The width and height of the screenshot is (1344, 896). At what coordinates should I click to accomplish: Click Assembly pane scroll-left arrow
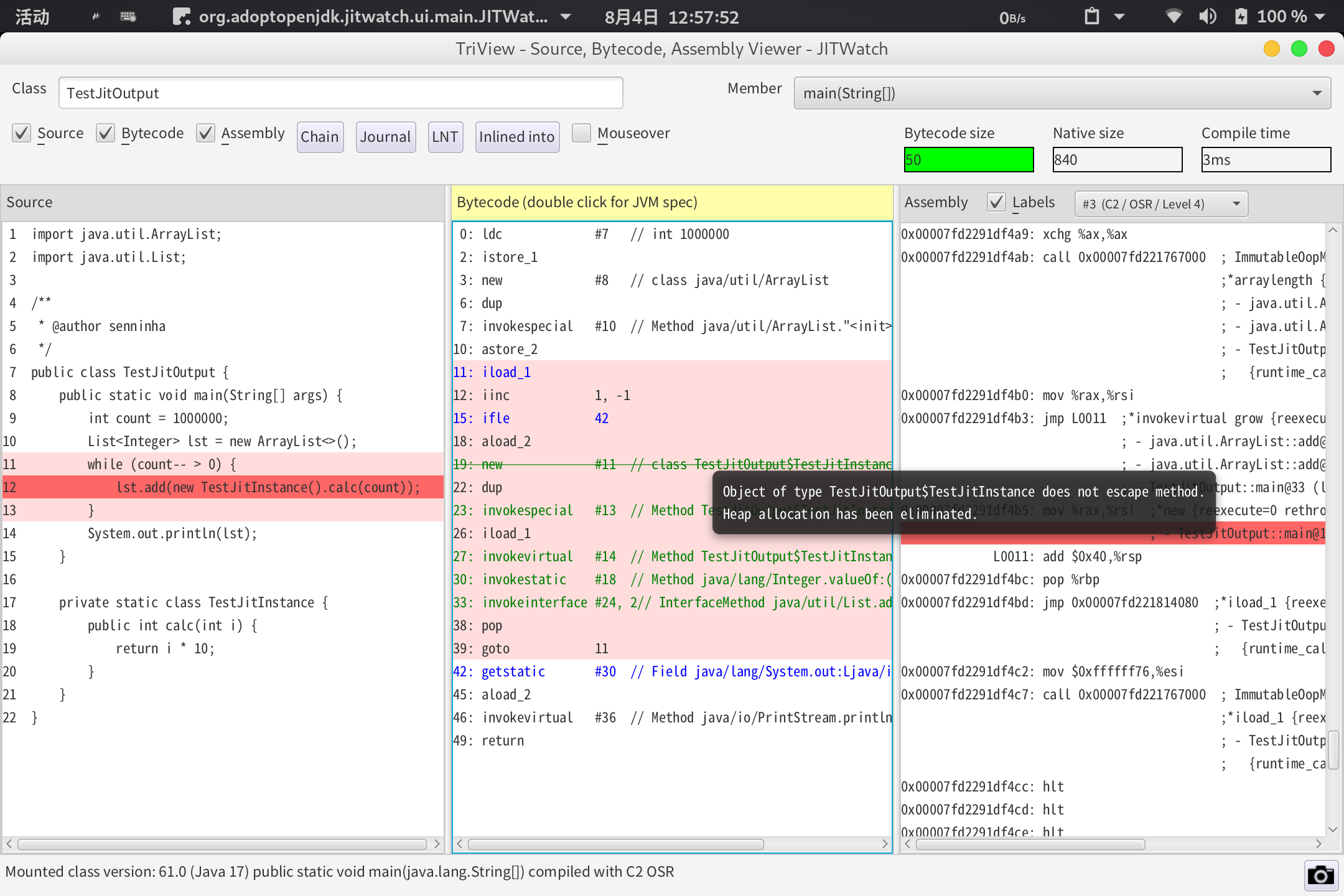point(908,844)
